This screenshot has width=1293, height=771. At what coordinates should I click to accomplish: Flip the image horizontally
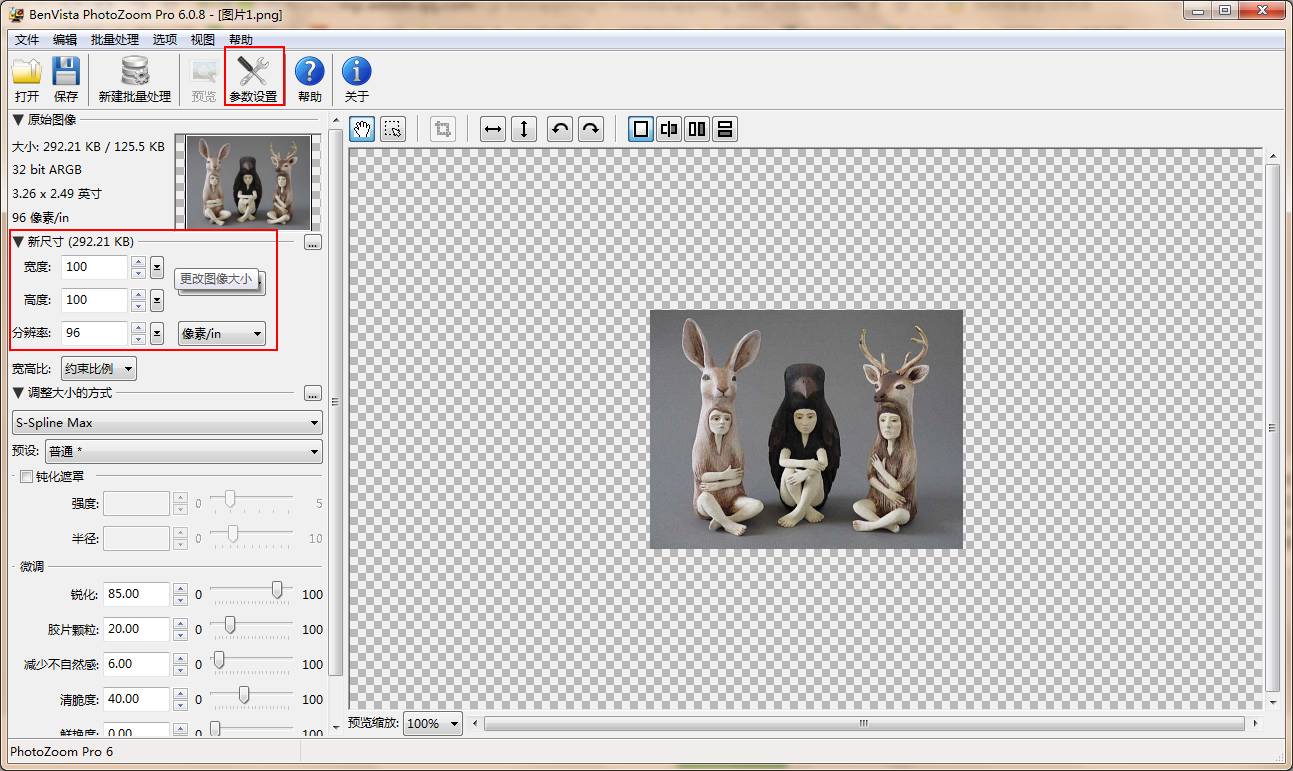pyautogui.click(x=493, y=129)
